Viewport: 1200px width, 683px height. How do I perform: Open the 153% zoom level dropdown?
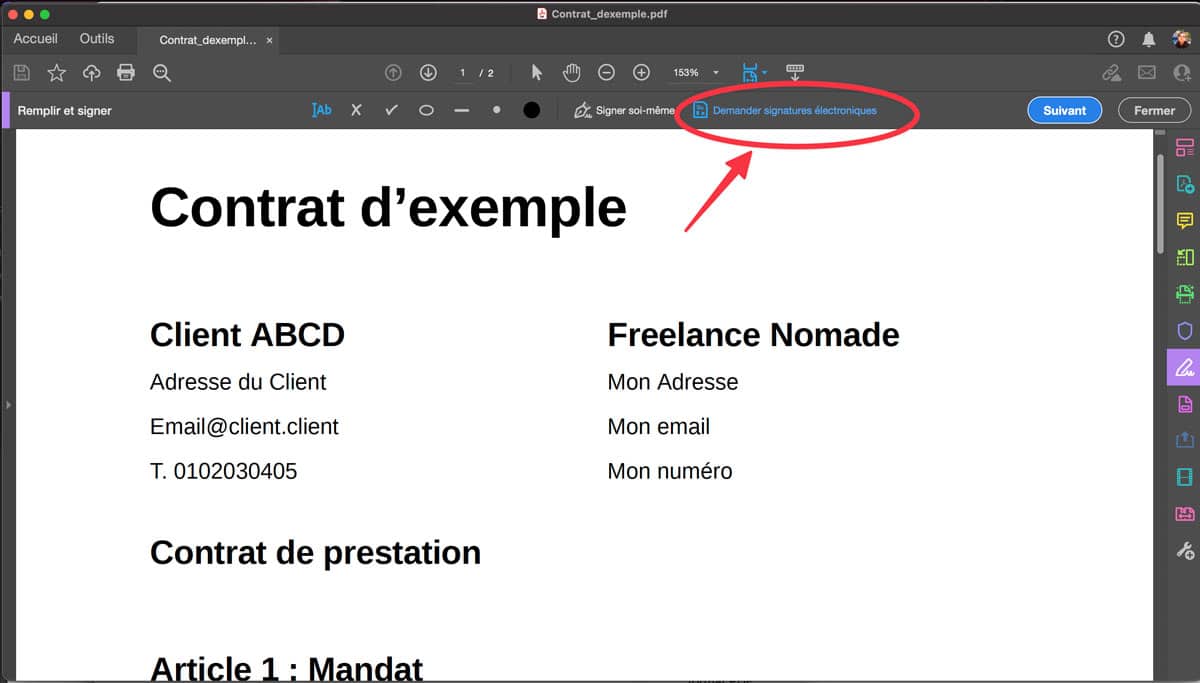click(x=715, y=73)
